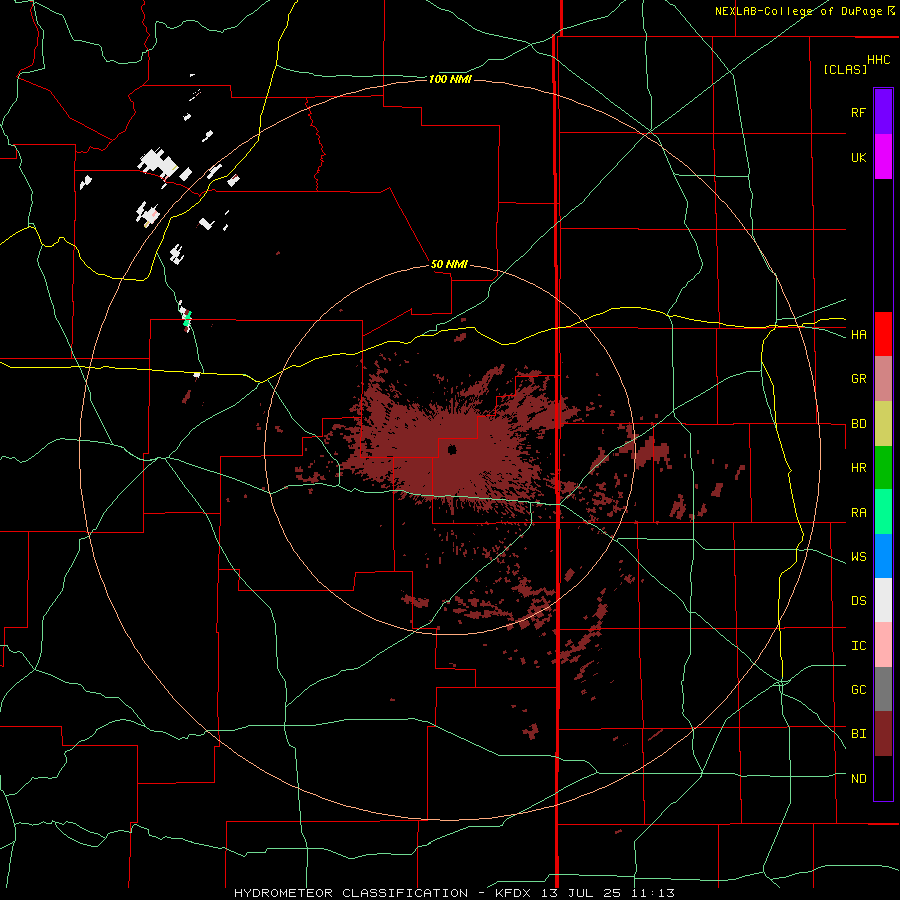Image resolution: width=900 pixels, height=900 pixels.
Task: Click the IC pink legend swatch
Action: coord(883,645)
